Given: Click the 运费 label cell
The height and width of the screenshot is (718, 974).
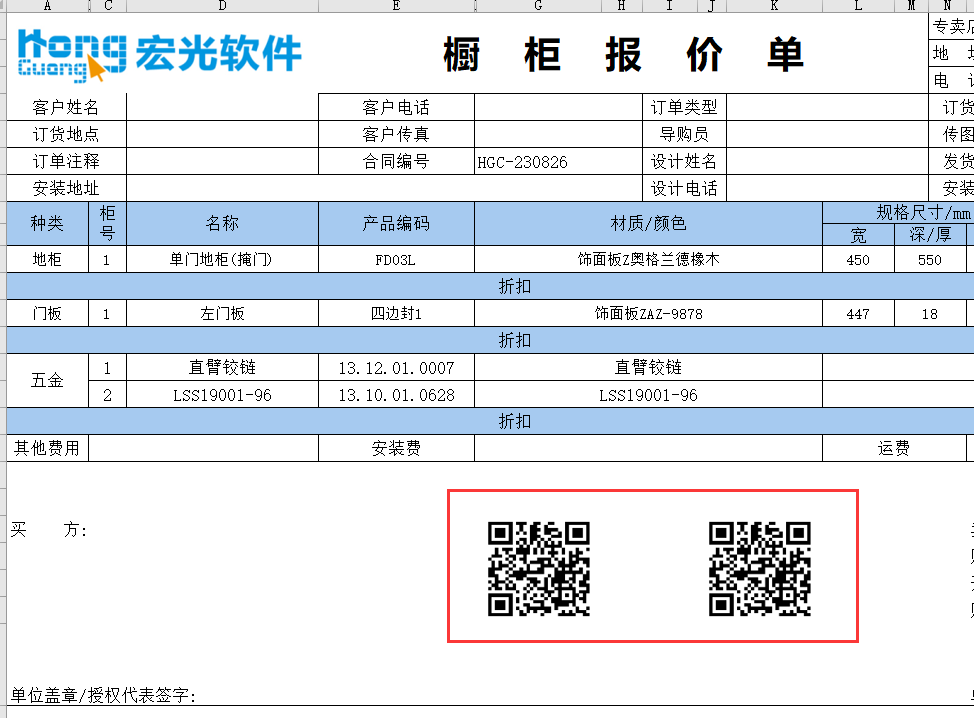Looking at the screenshot, I should [x=894, y=448].
